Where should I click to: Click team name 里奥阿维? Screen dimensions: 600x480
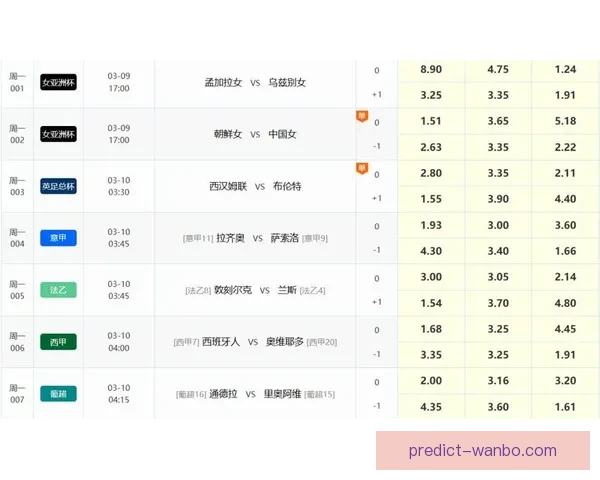(282, 393)
